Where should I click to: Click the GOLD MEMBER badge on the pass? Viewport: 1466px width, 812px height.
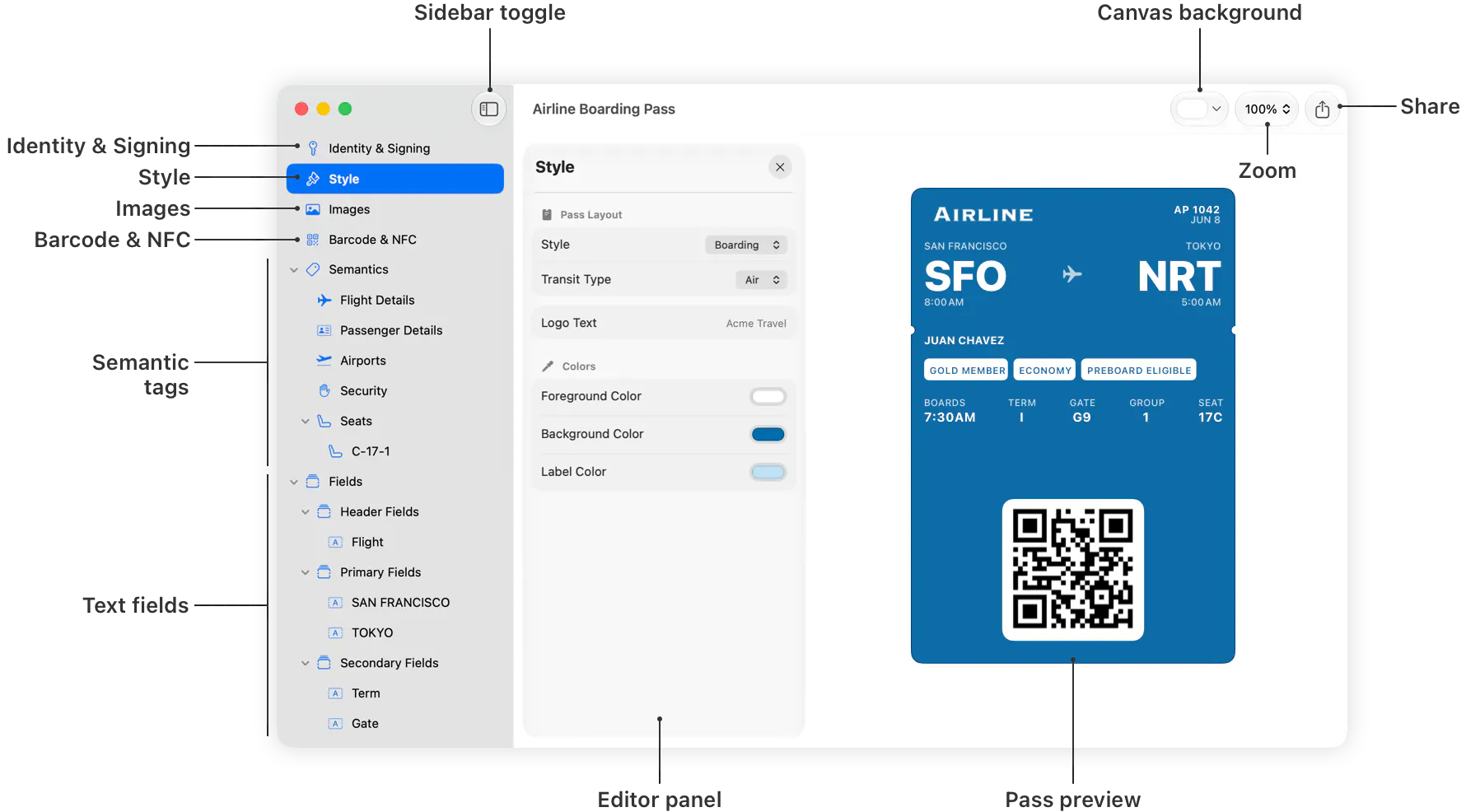pos(967,371)
